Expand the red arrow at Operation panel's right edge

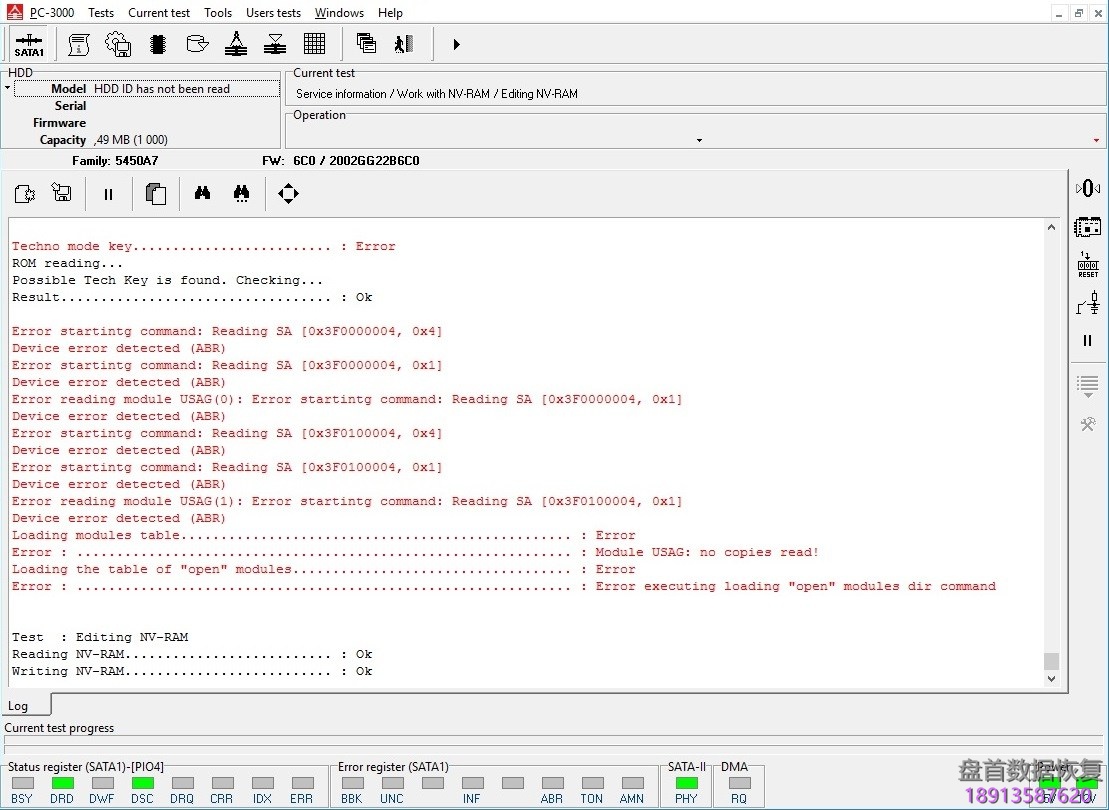(1096, 140)
